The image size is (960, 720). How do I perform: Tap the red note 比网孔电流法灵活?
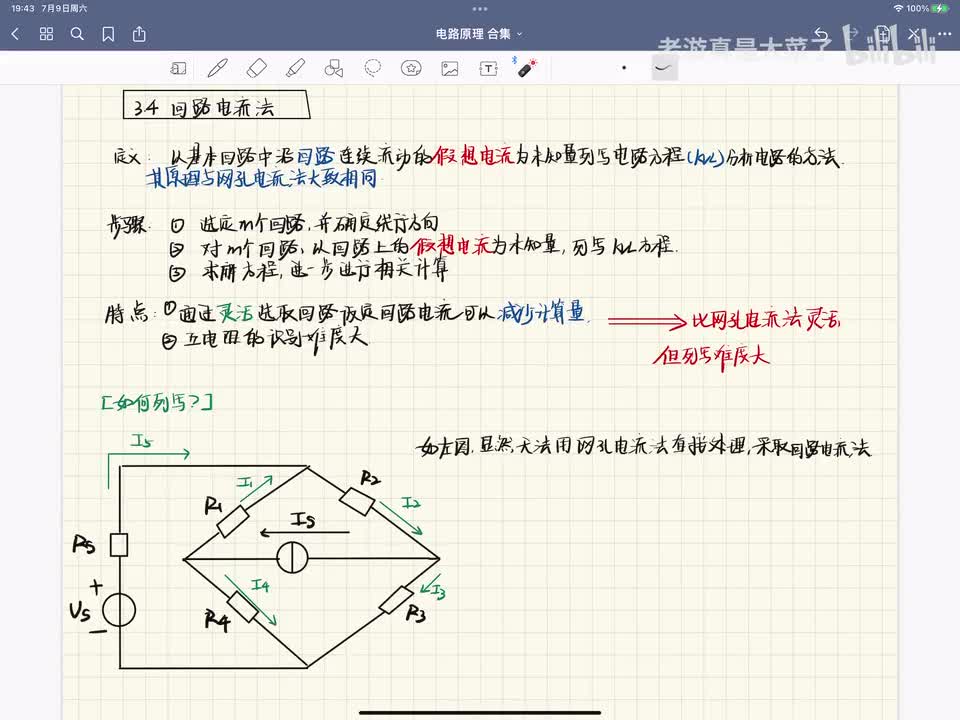(x=767, y=320)
